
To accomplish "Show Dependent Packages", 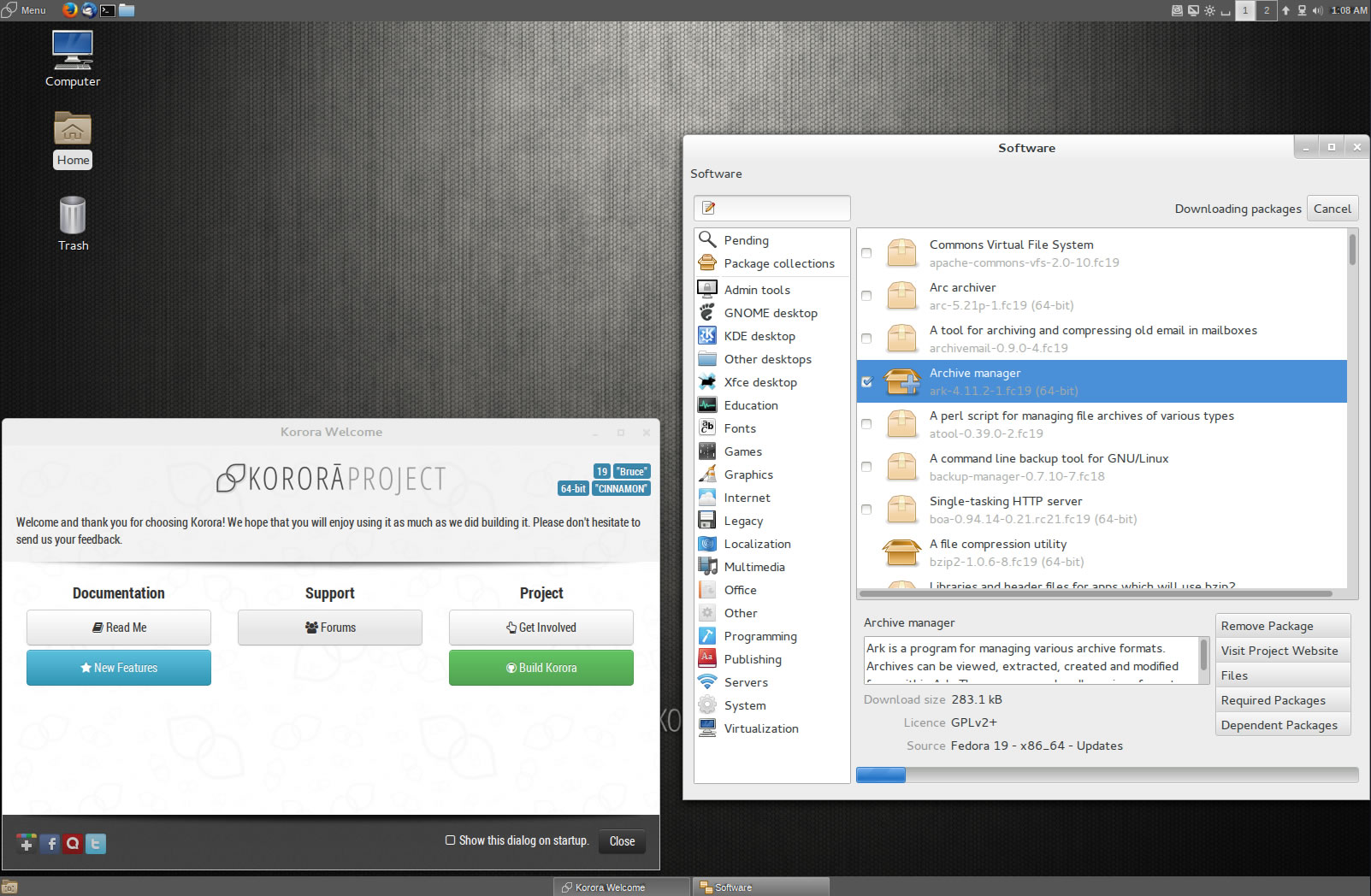I will 1283,725.
